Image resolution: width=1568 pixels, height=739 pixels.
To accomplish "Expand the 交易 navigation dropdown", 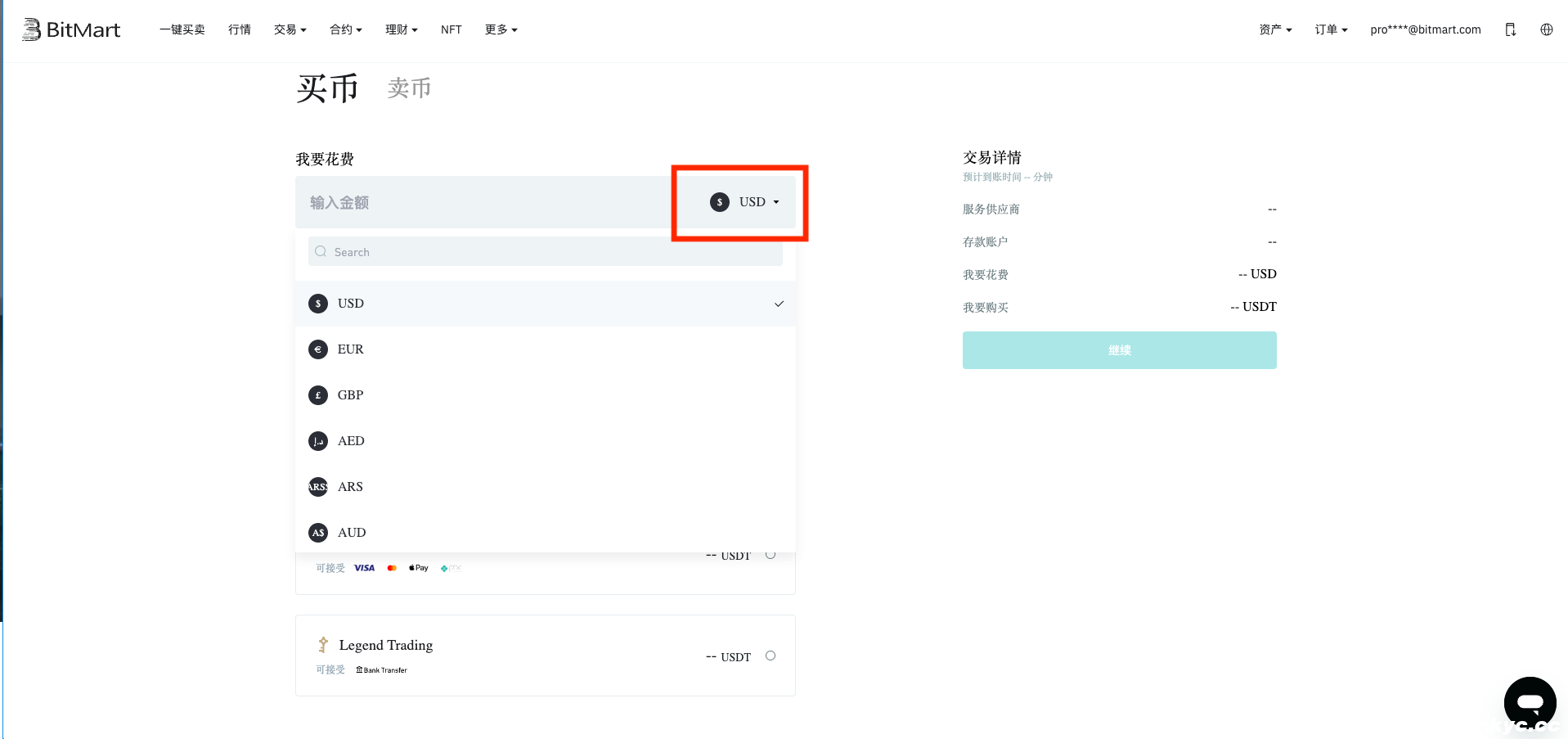I will point(290,29).
